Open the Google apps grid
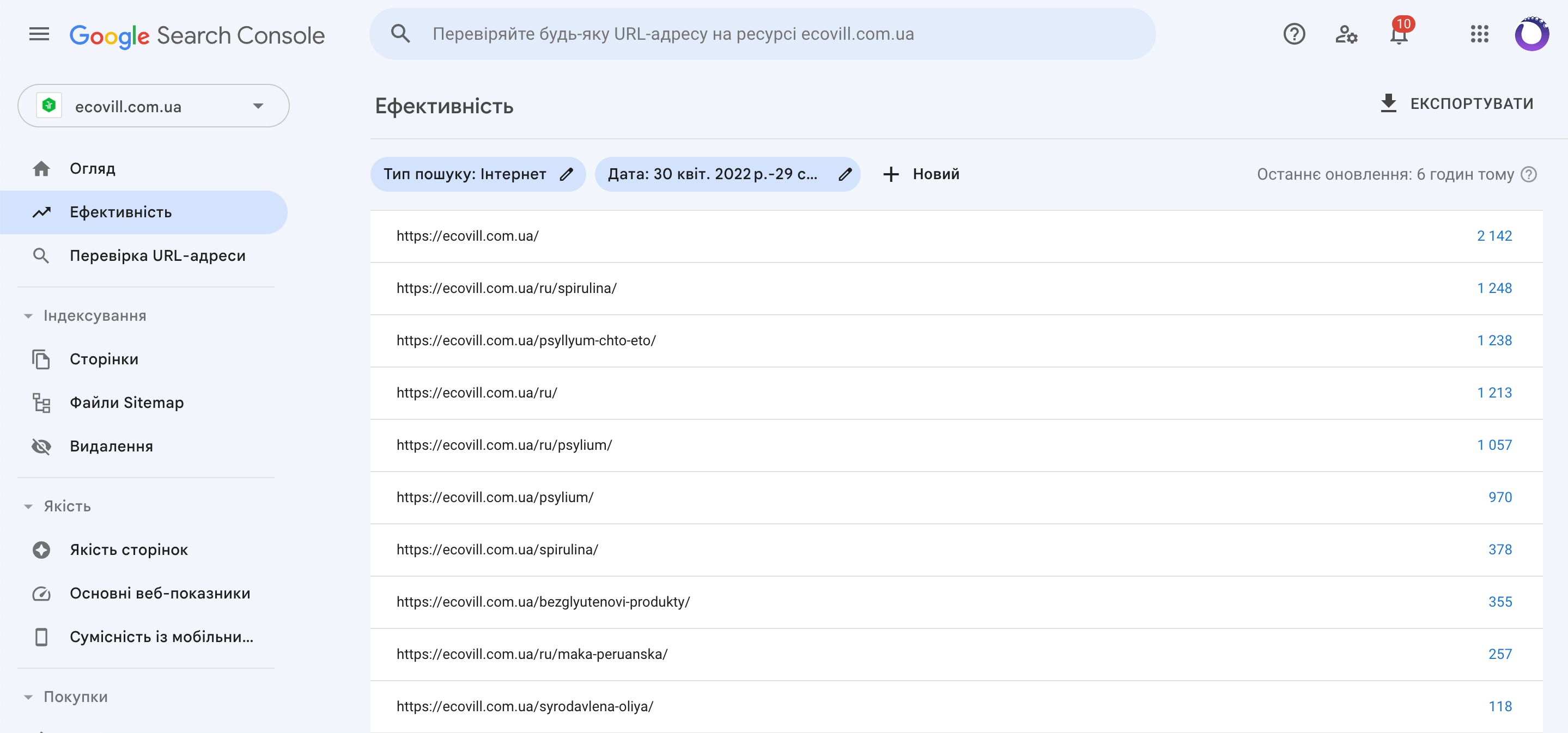 [x=1479, y=34]
